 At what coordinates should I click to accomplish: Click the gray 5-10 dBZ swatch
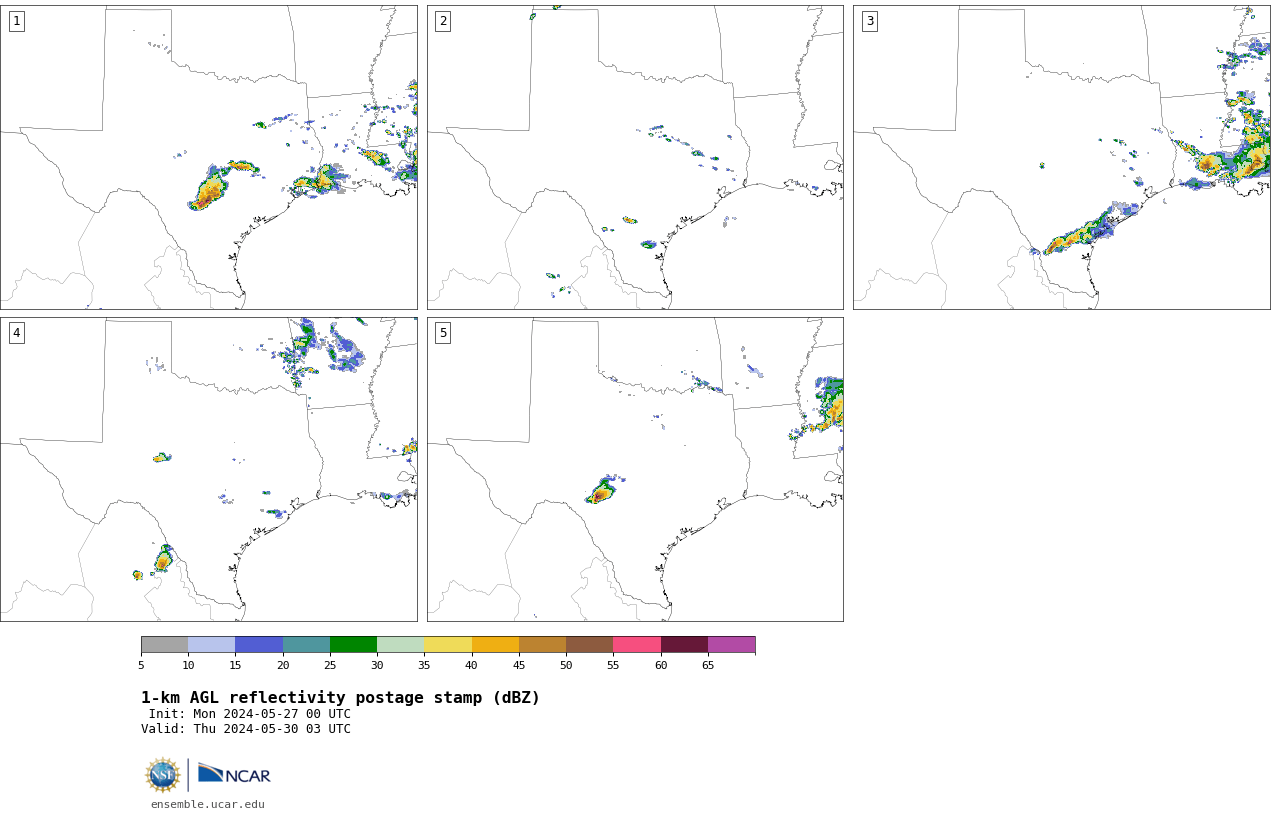tap(164, 644)
